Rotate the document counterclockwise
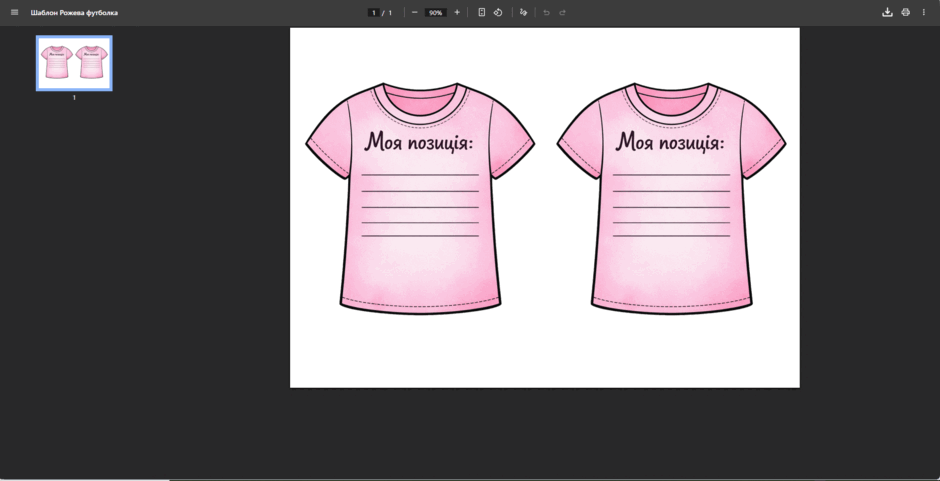The width and height of the screenshot is (940, 481). 498,13
